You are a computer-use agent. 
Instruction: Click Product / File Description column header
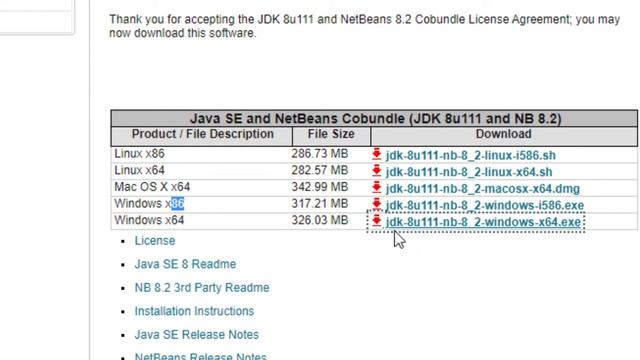coord(202,136)
